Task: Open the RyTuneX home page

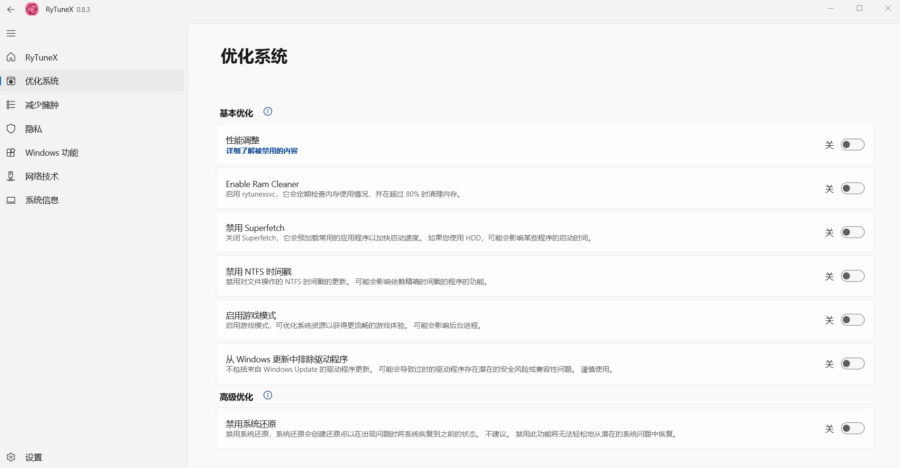Action: point(92,57)
